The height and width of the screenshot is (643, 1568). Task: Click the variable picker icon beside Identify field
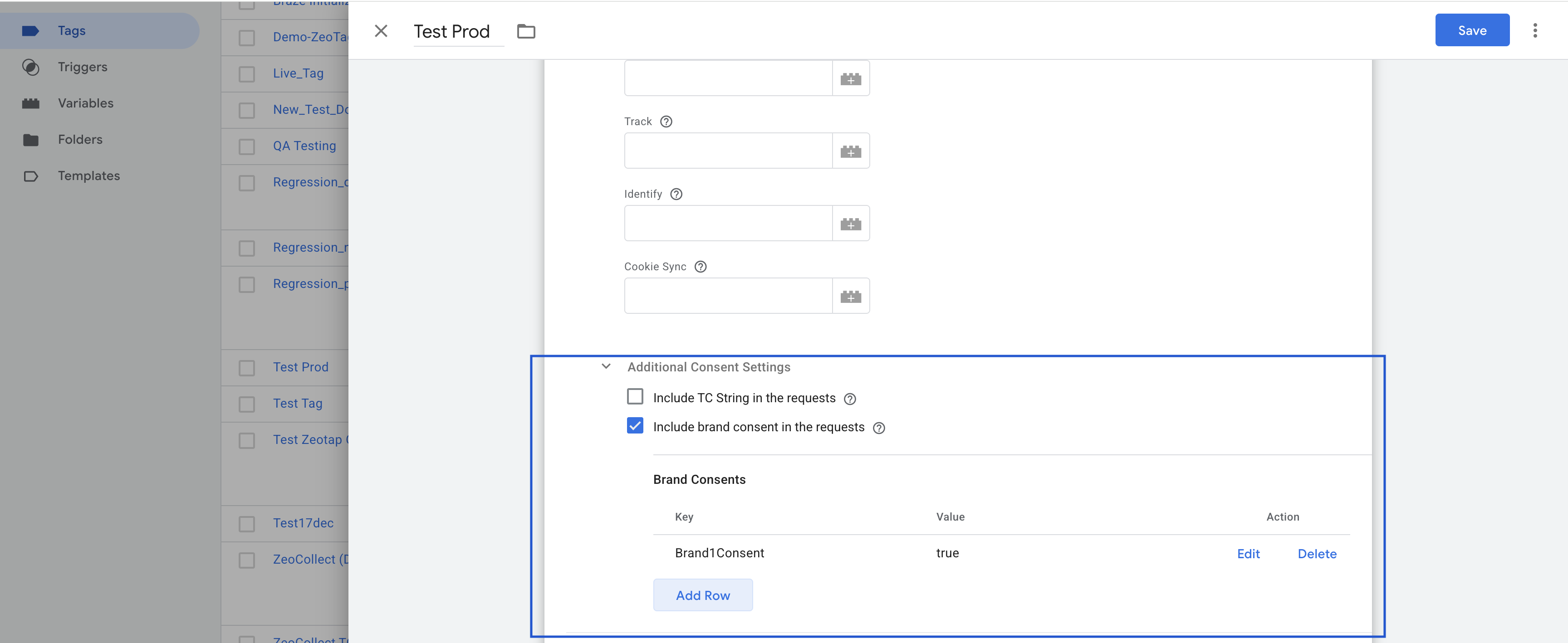[850, 224]
